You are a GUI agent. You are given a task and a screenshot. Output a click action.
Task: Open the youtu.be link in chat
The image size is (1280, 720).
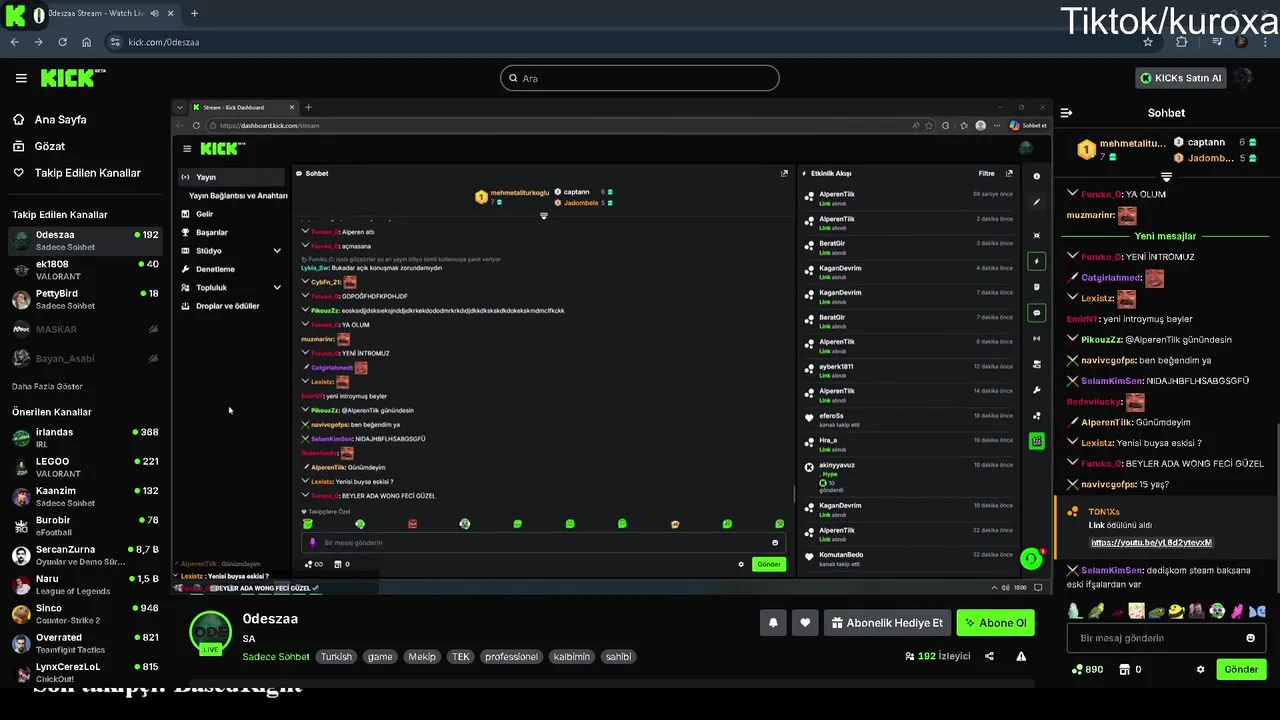click(1151, 542)
